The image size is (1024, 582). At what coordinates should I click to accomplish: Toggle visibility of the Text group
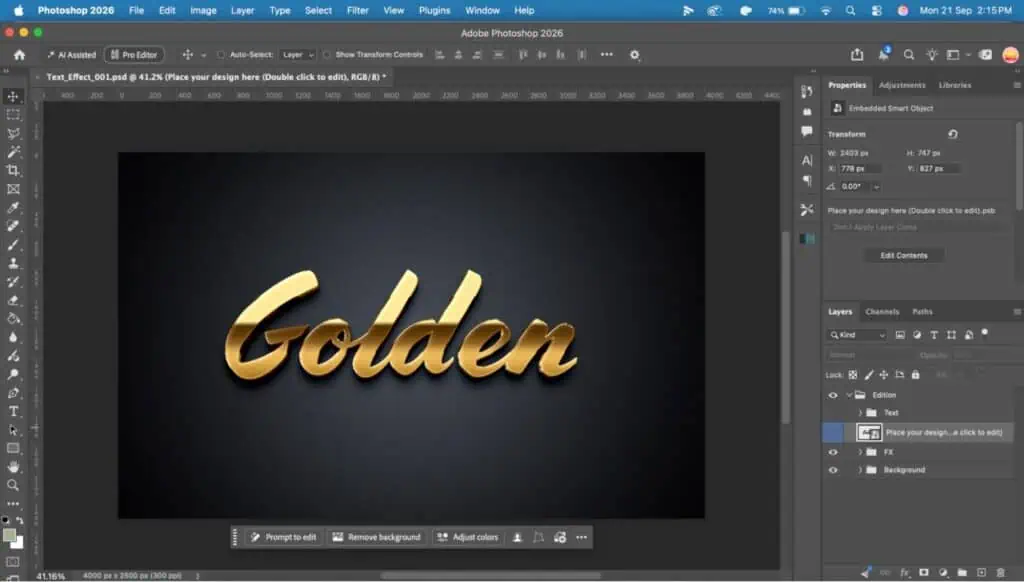pos(833,413)
